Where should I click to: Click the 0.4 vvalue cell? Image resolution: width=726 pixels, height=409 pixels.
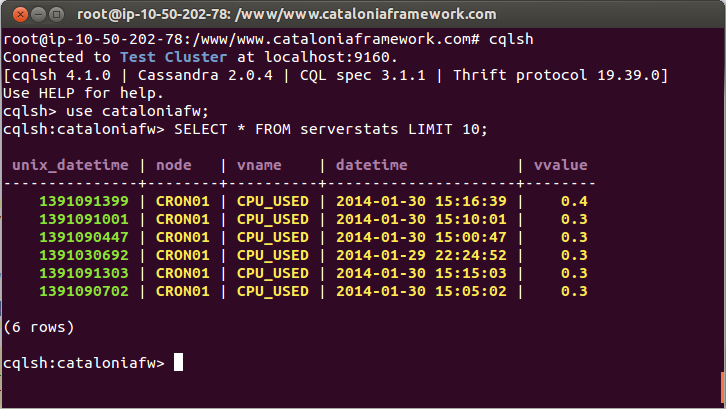pos(574,201)
